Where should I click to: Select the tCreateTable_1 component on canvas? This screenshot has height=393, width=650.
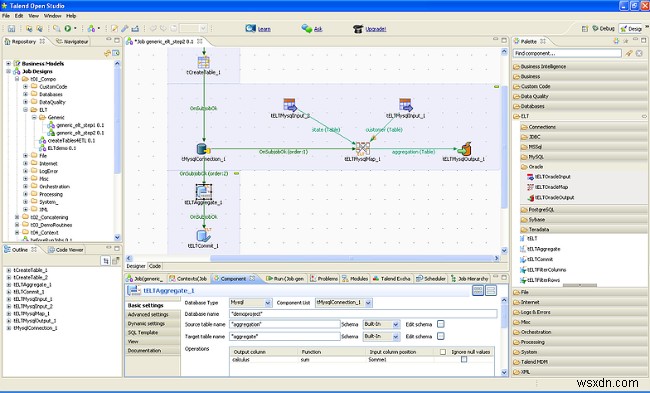(203, 63)
